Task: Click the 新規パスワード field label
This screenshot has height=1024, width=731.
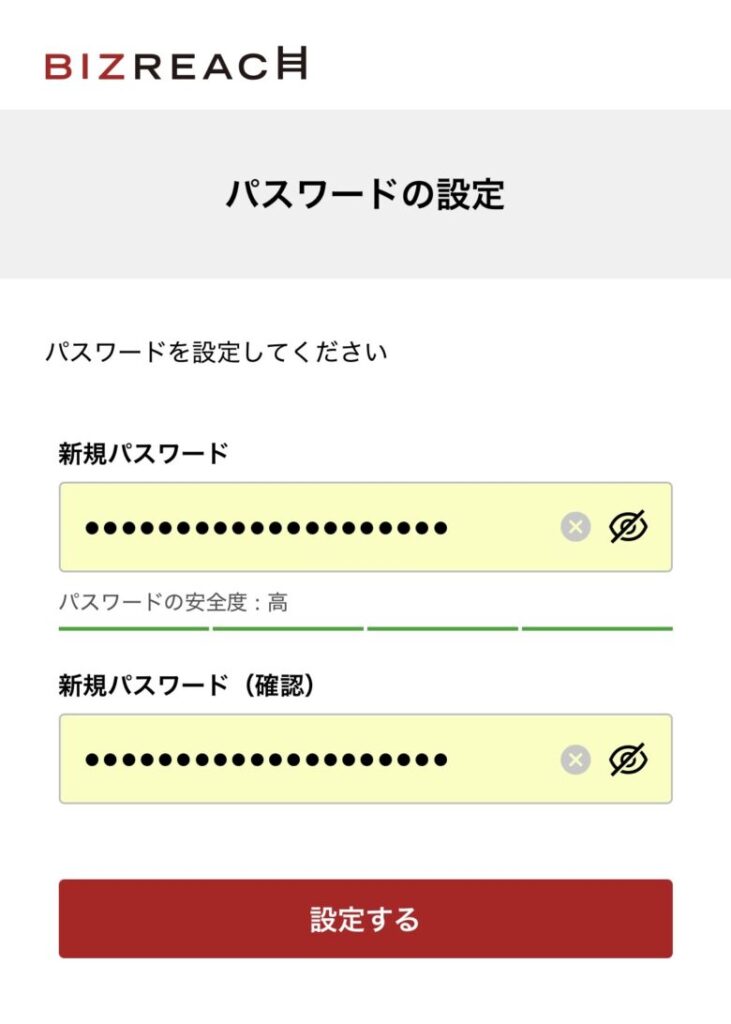Action: coord(144,454)
